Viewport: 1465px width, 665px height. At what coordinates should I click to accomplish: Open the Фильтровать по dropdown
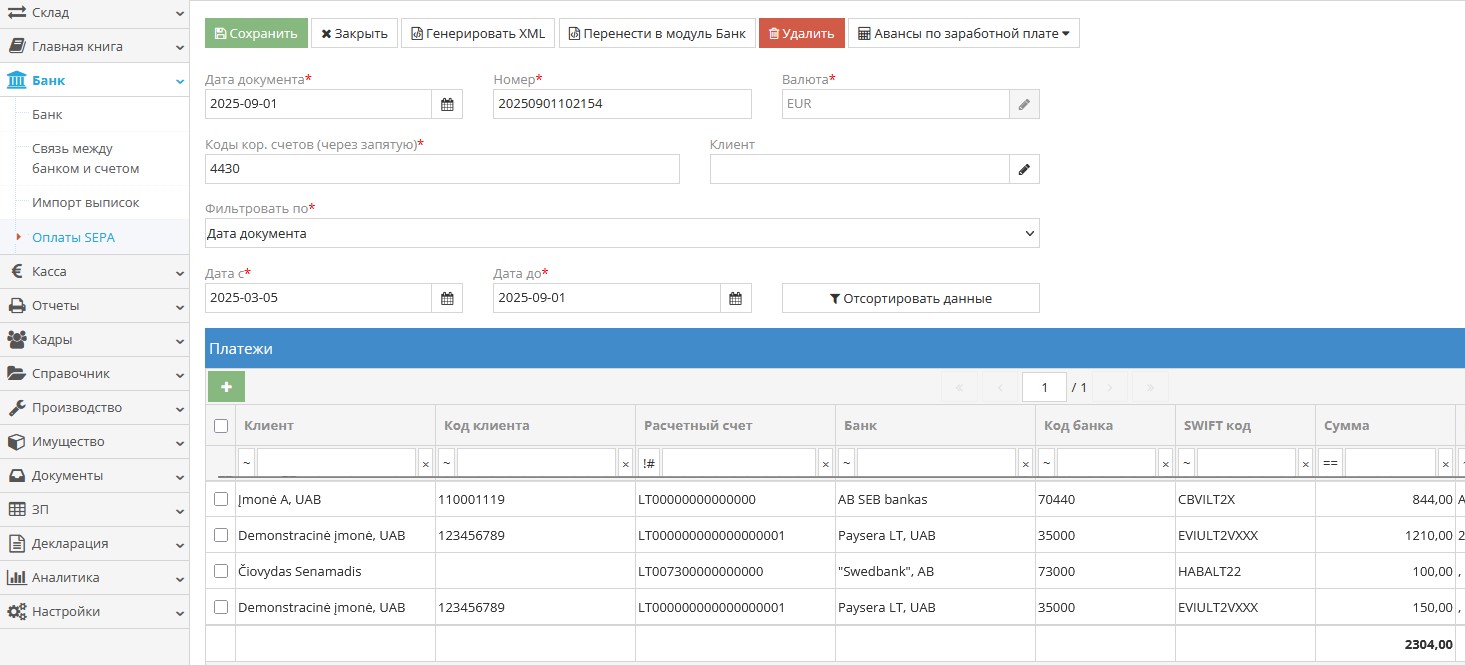[621, 233]
